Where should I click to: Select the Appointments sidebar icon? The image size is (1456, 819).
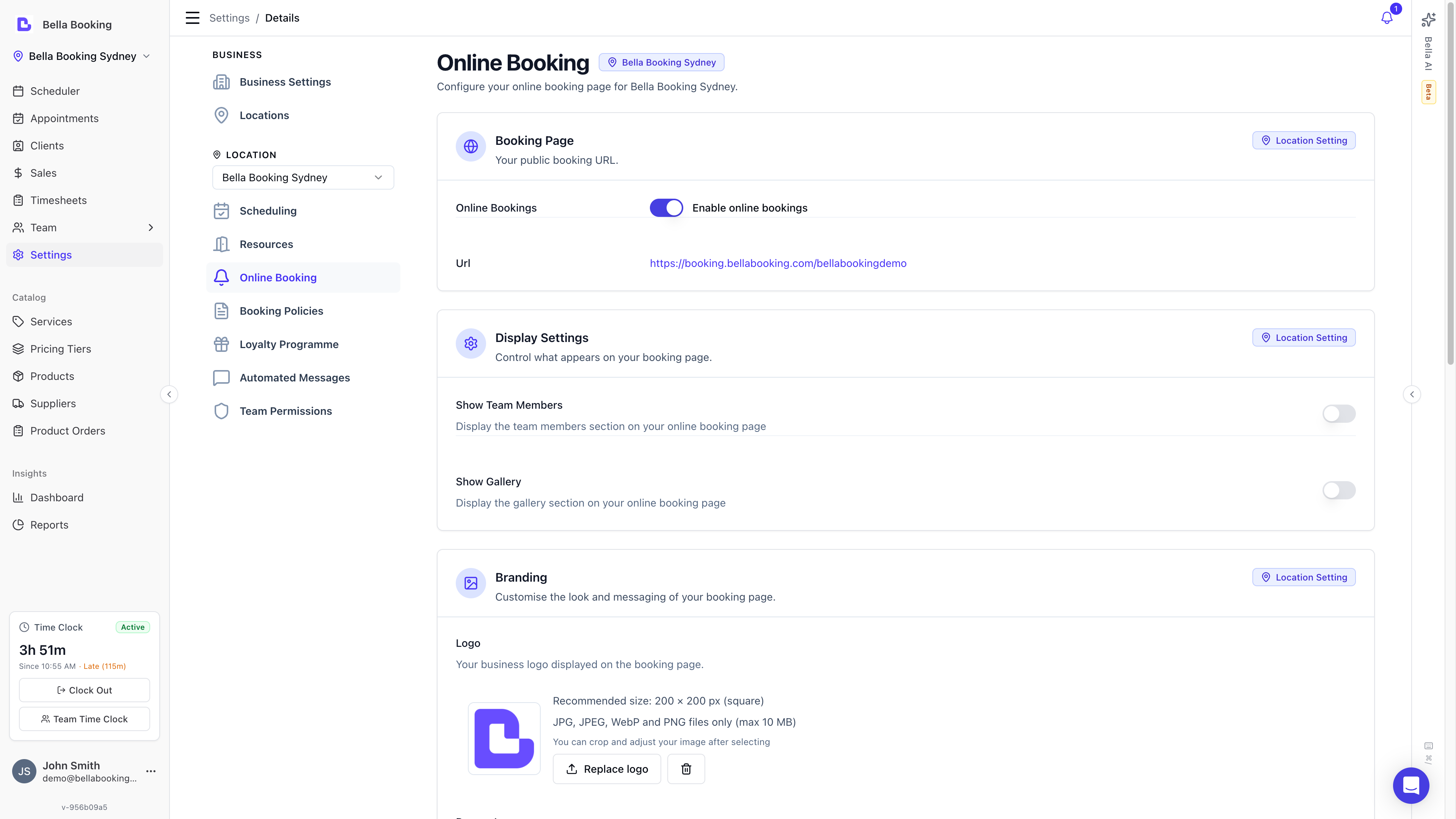[x=17, y=118]
